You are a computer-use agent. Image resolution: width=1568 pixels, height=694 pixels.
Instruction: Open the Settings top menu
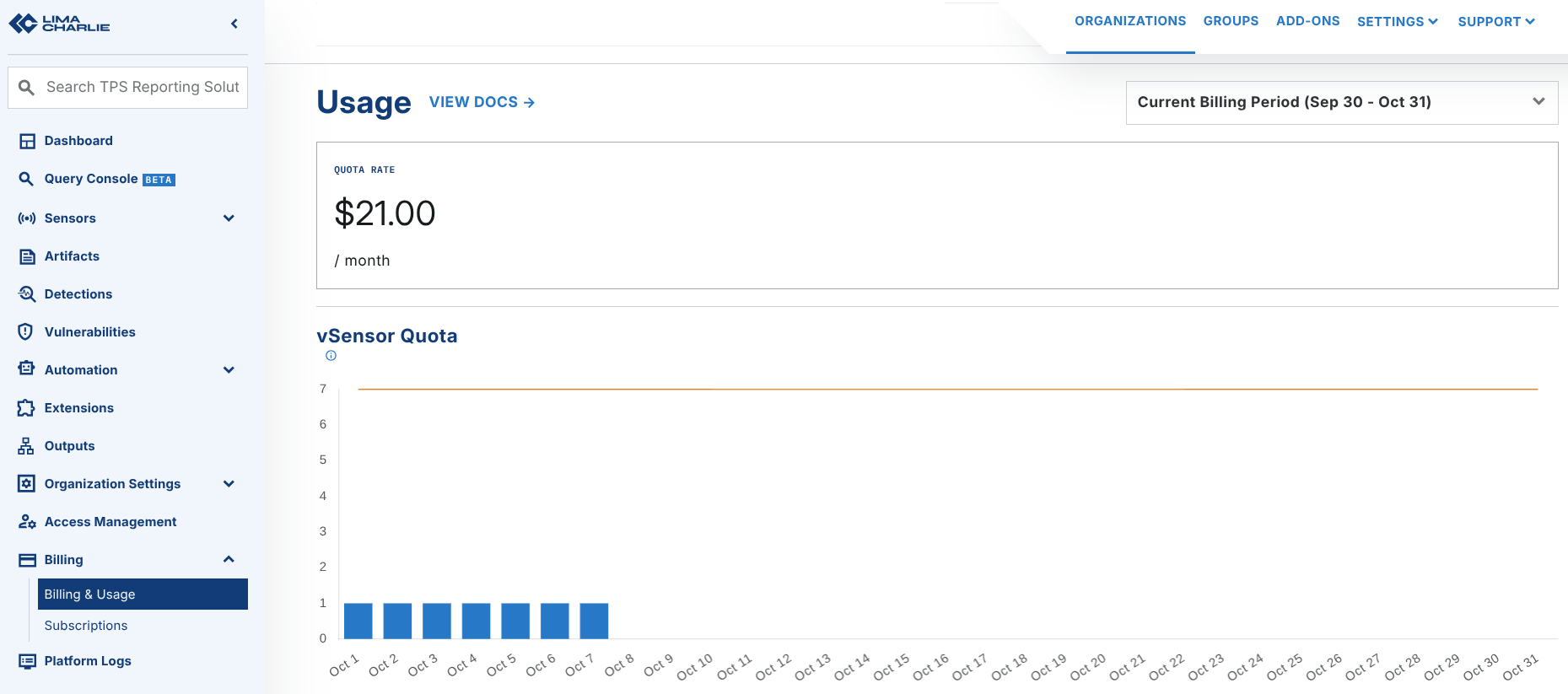[1397, 22]
